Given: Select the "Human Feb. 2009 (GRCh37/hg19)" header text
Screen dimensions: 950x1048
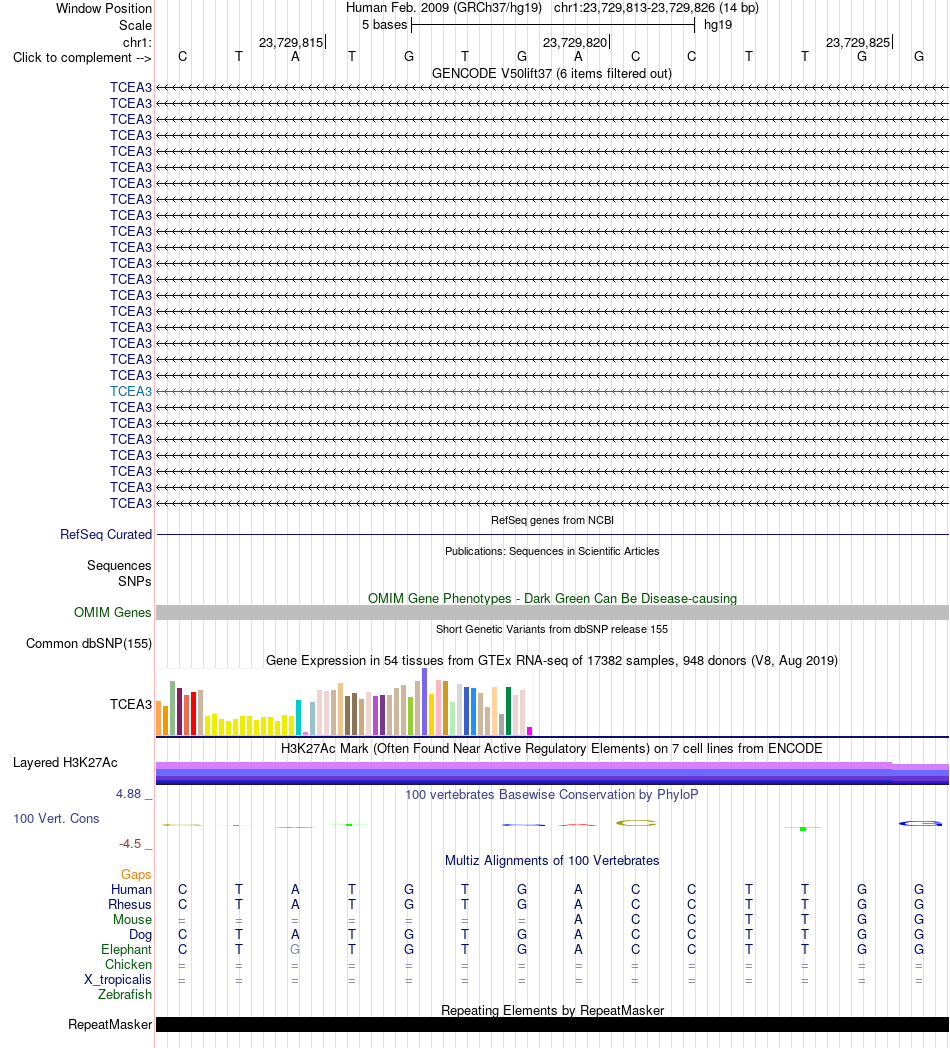Looking at the screenshot, I should click(x=444, y=8).
